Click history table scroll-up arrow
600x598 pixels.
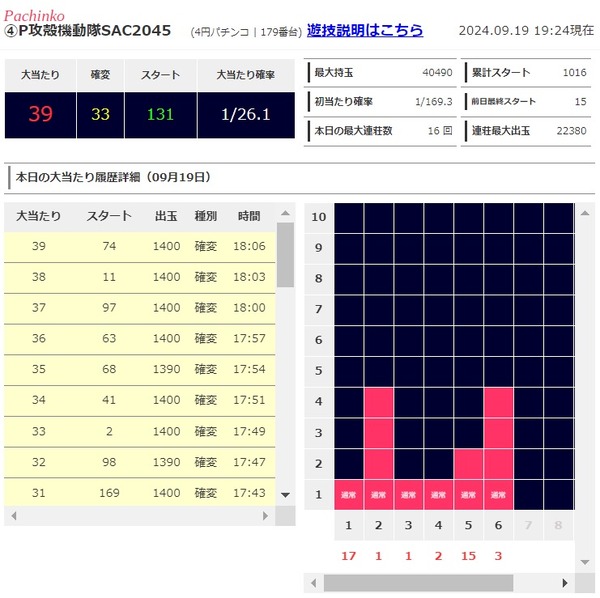pyautogui.click(x=285, y=213)
